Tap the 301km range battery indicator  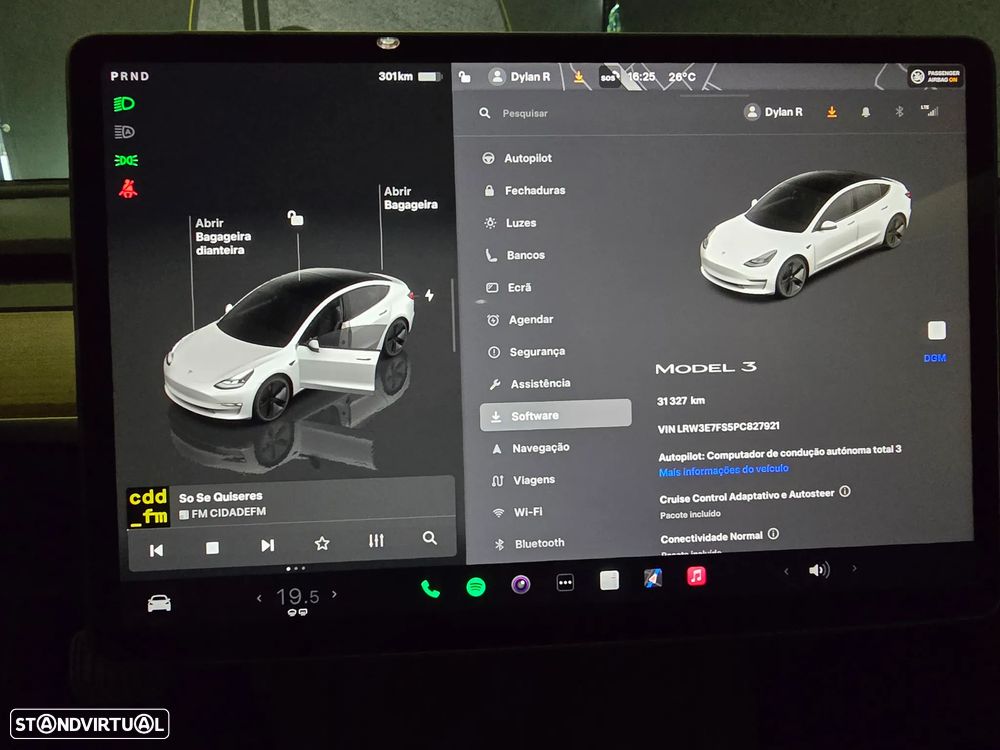pyautogui.click(x=409, y=77)
